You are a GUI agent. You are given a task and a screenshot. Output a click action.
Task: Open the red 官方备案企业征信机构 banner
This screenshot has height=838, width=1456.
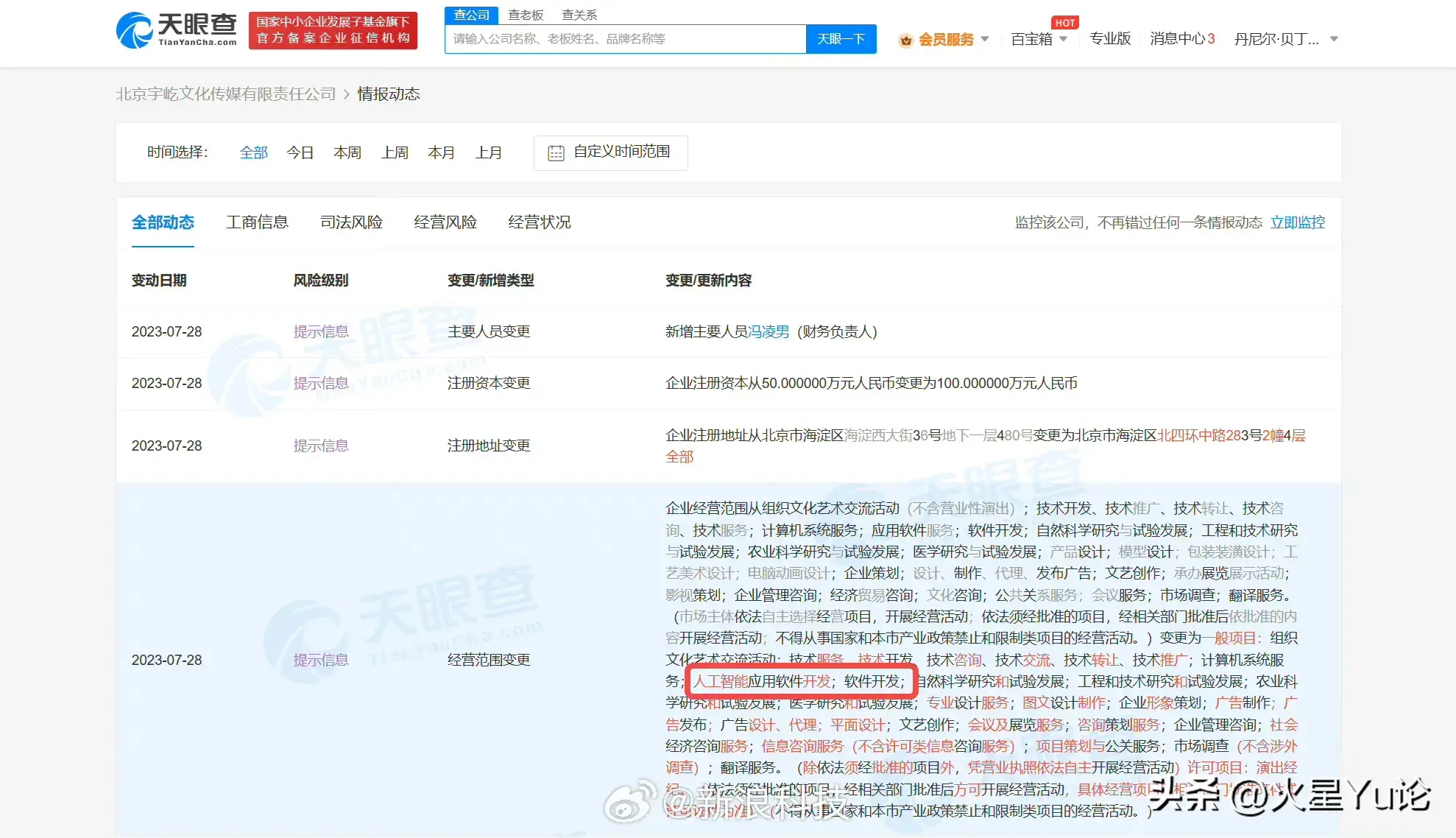333,30
